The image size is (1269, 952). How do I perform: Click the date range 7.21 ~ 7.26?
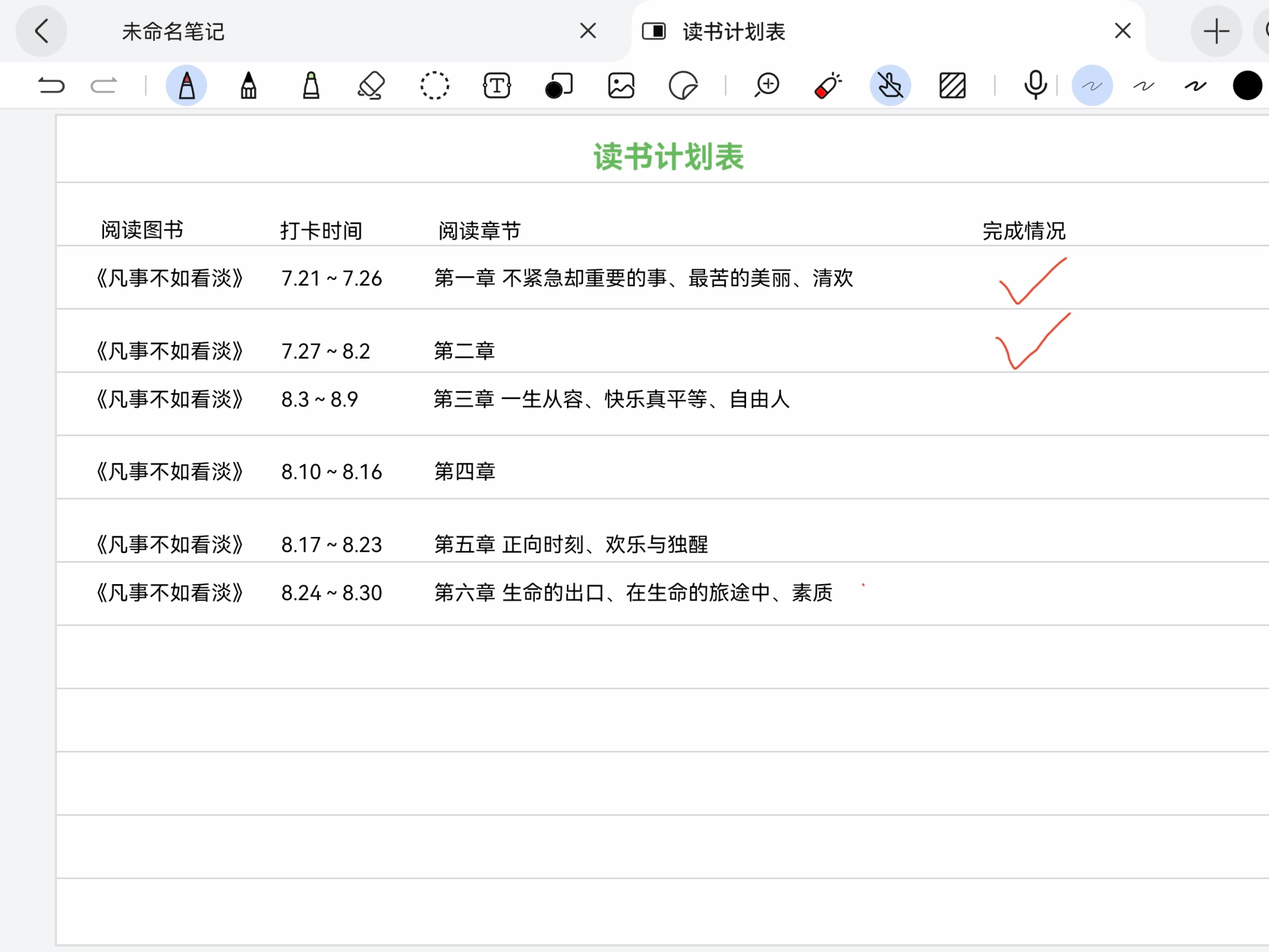click(x=332, y=278)
